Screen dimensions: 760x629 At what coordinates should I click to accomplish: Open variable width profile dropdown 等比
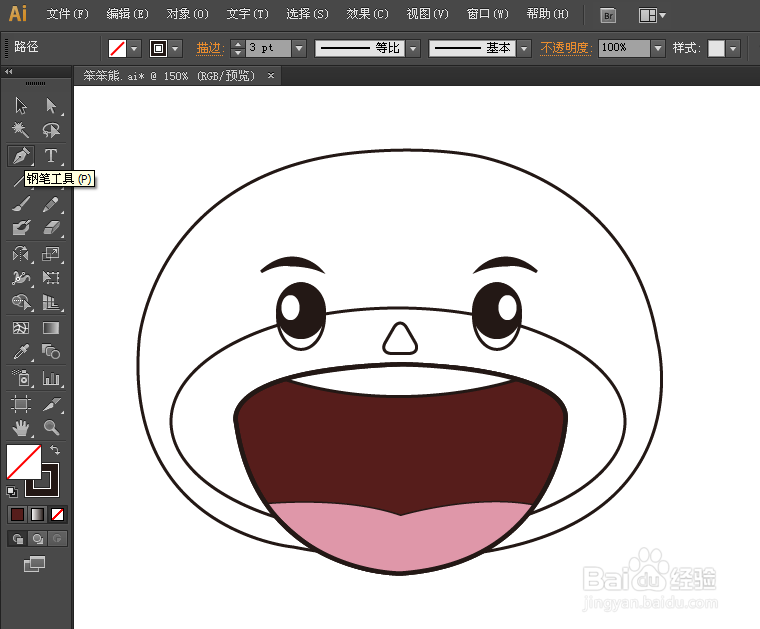pyautogui.click(x=413, y=48)
